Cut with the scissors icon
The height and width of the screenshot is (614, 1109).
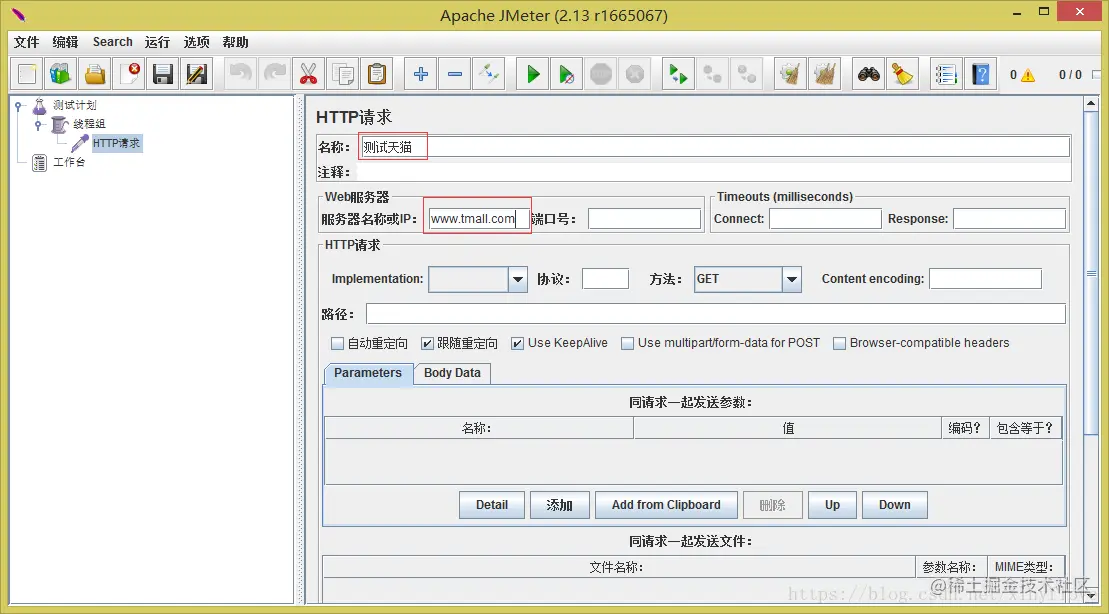[x=308, y=74]
